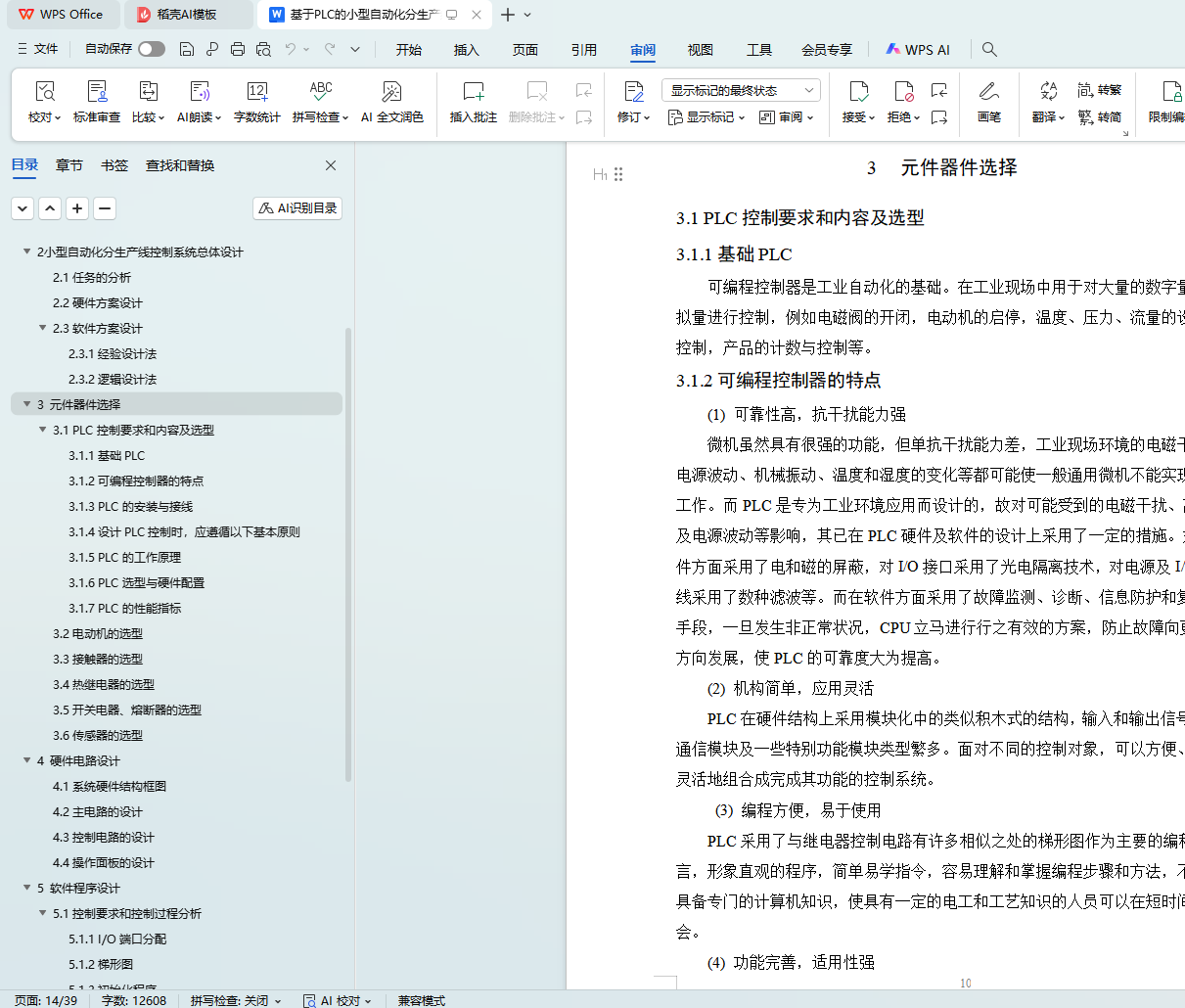Click the AI朗读 read aloud icon

coord(200,92)
